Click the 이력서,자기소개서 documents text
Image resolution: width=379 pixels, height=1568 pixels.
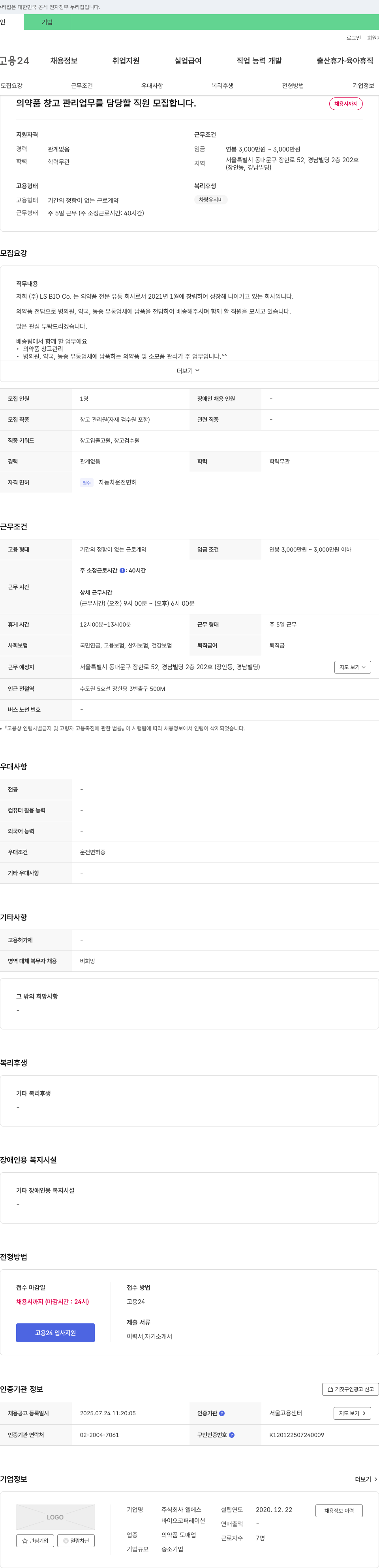pyautogui.click(x=149, y=1336)
